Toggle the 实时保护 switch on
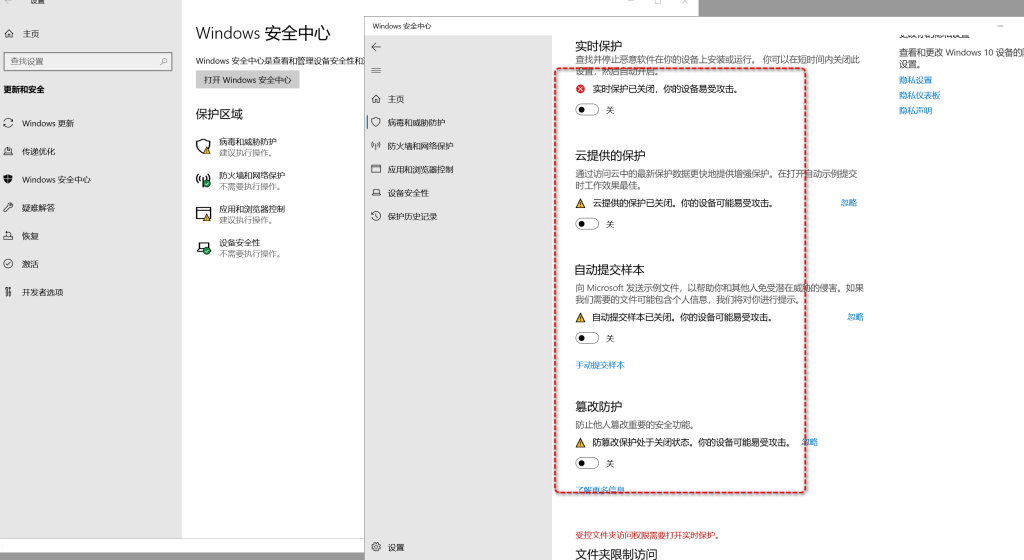The height and width of the screenshot is (560, 1024). [587, 110]
